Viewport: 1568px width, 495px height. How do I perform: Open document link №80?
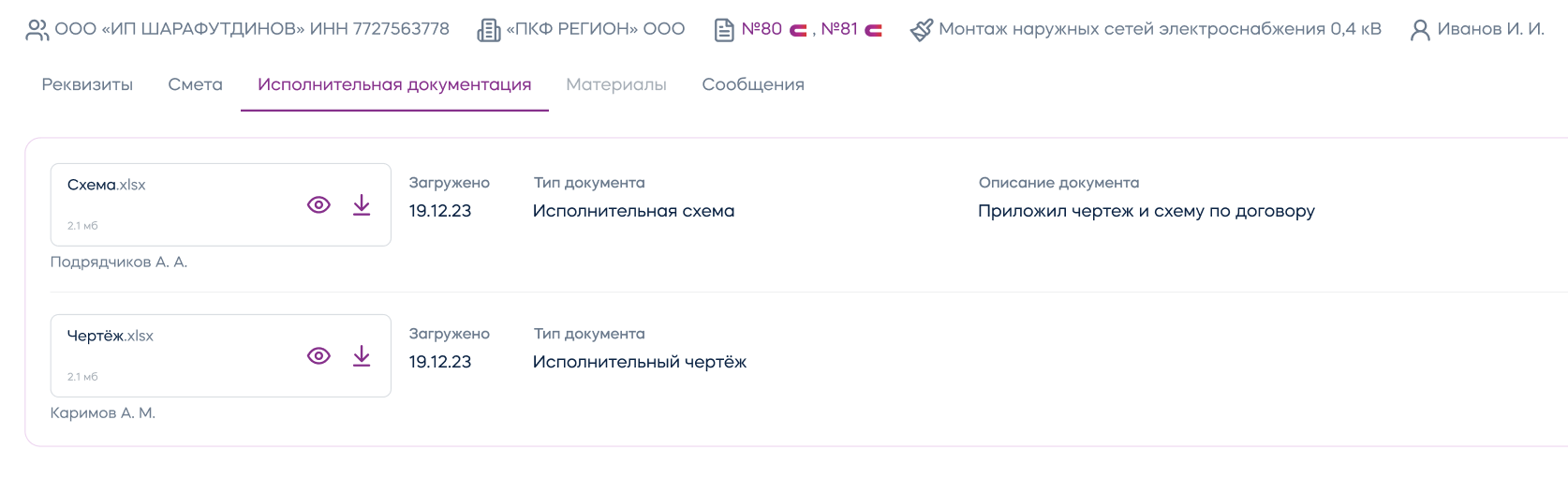pyautogui.click(x=762, y=29)
